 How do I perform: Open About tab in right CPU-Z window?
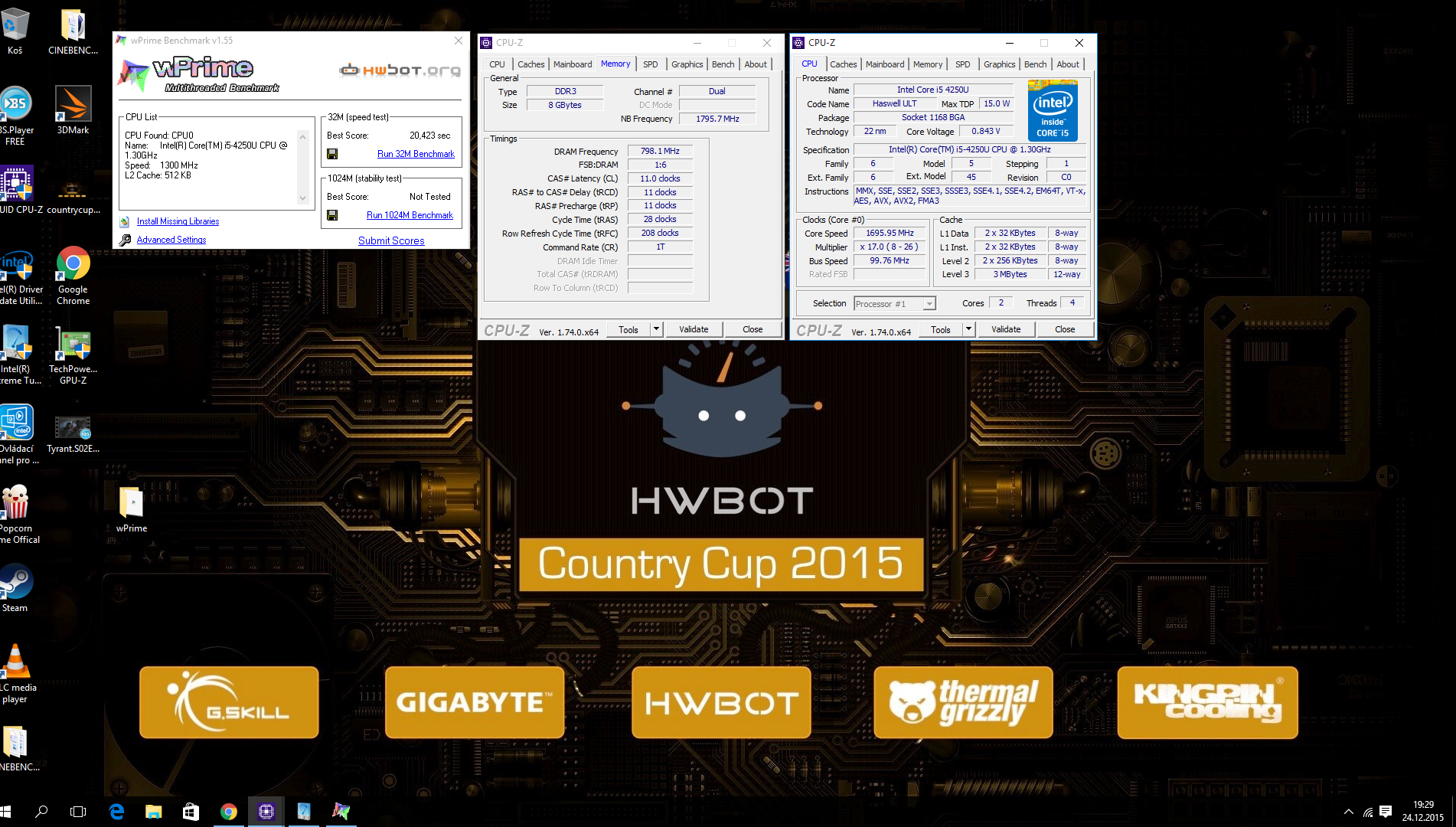1068,64
